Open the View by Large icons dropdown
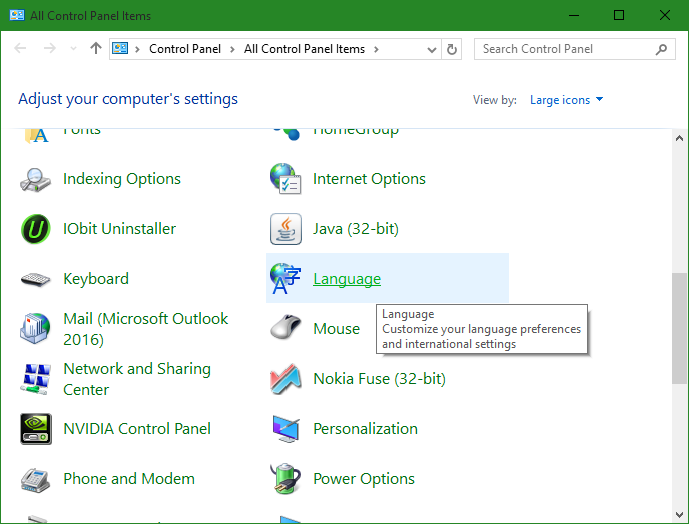689x524 pixels. pyautogui.click(x=566, y=100)
